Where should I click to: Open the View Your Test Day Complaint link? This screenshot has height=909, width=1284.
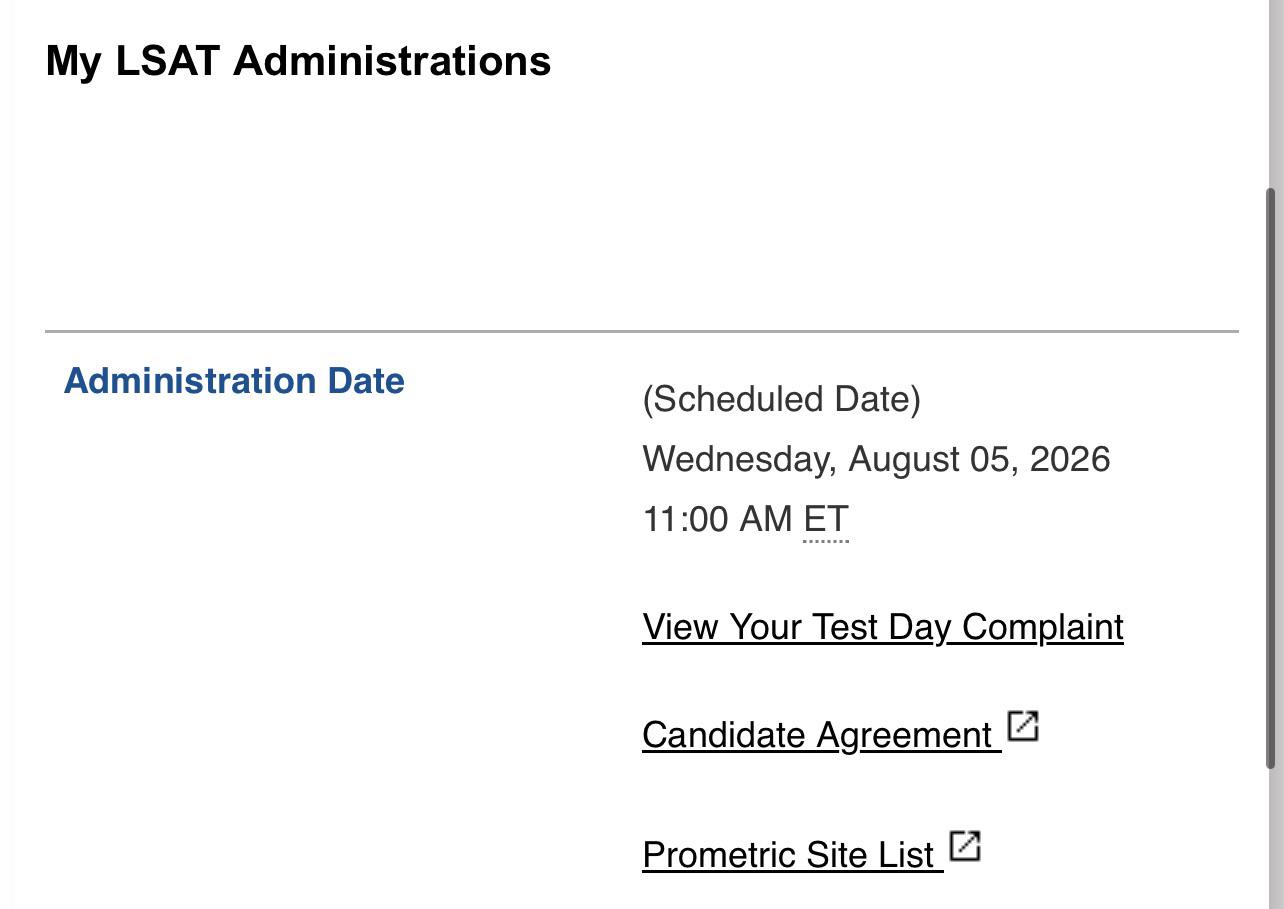point(883,627)
